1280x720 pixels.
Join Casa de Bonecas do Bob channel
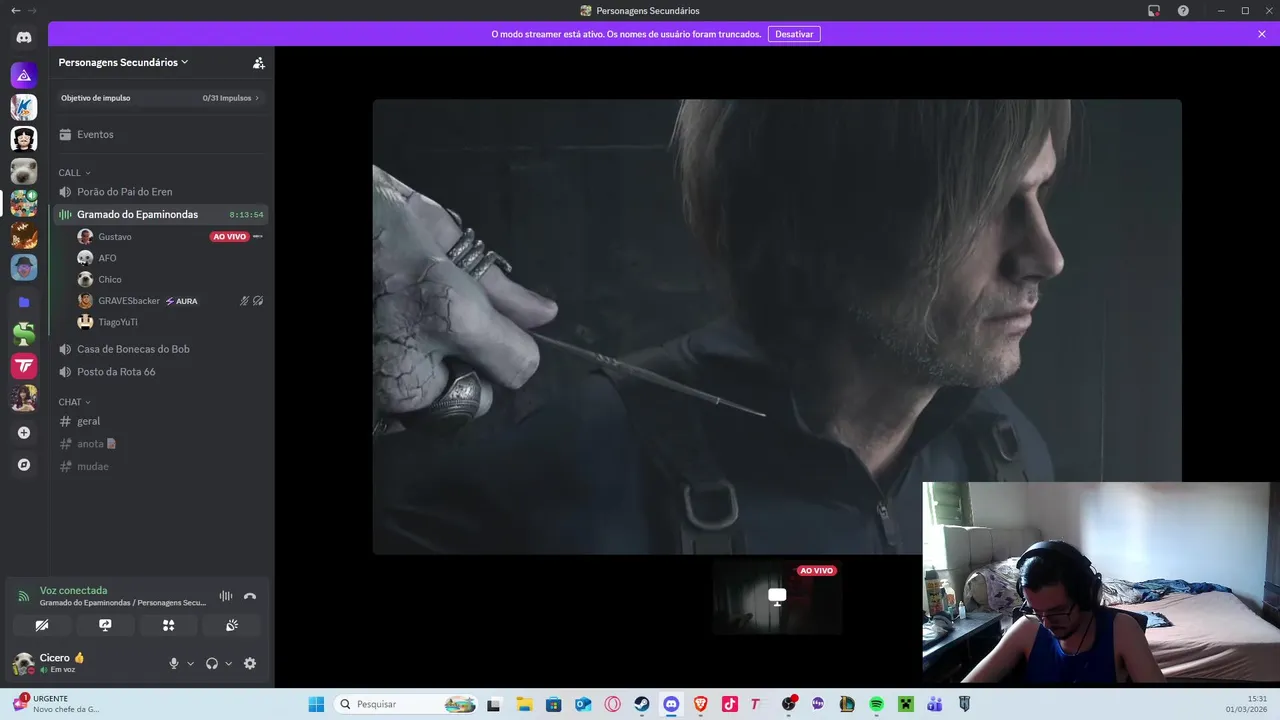(x=160, y=349)
